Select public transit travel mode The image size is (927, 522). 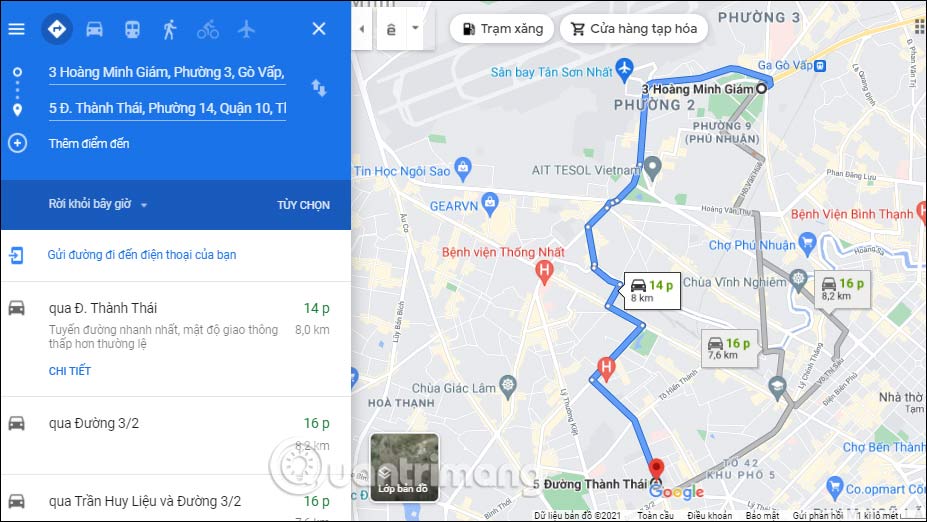132,29
